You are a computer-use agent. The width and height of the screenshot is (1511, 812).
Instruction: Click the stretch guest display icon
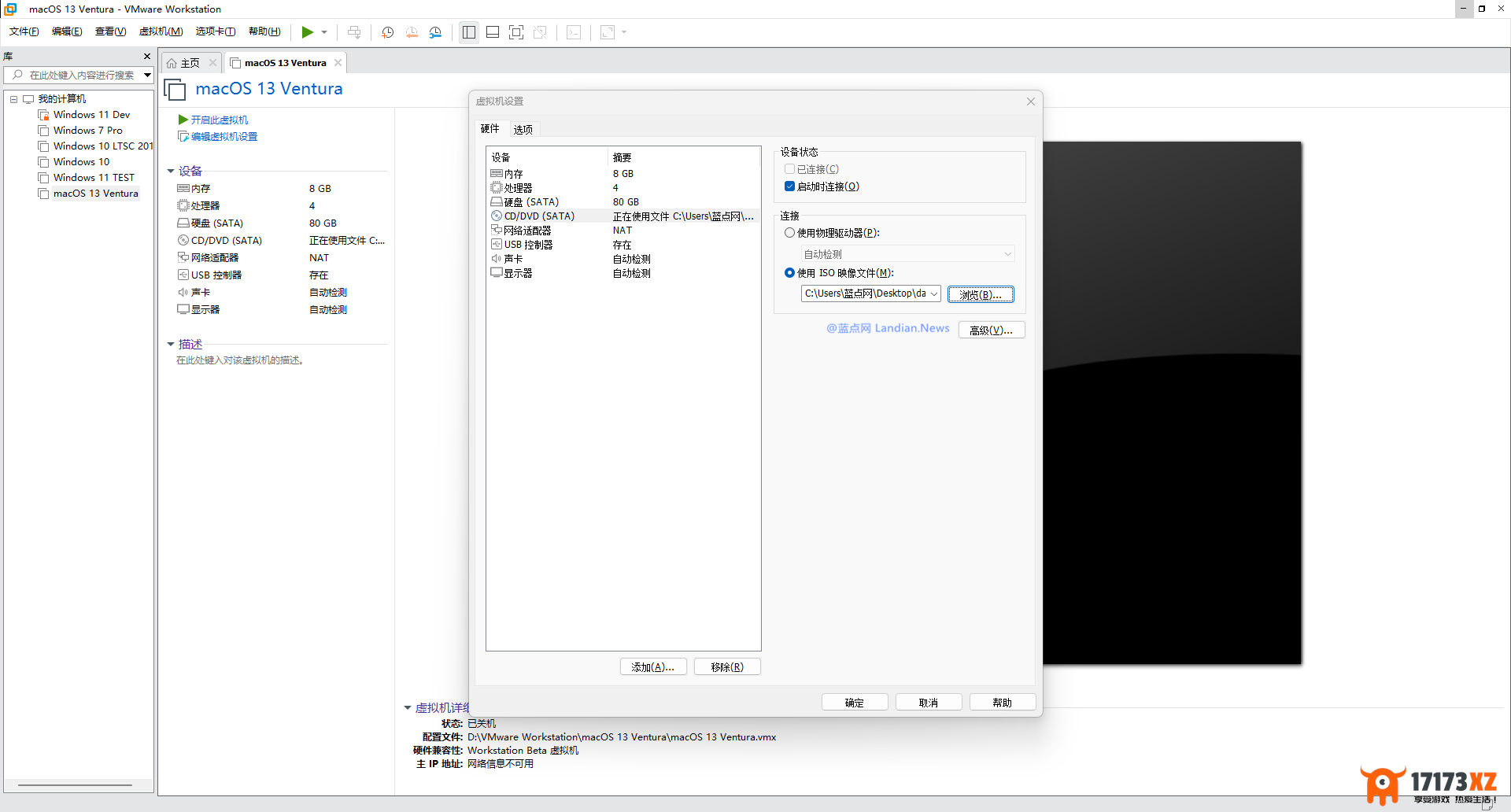pos(608,32)
